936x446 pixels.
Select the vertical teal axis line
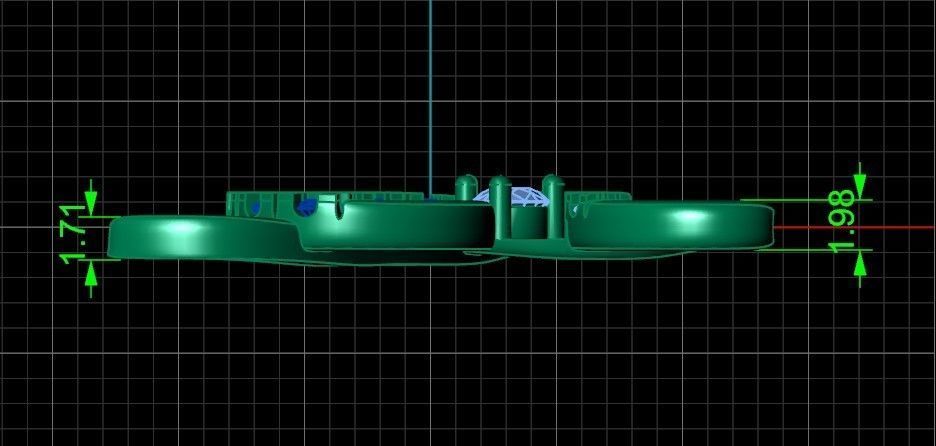tap(430, 99)
